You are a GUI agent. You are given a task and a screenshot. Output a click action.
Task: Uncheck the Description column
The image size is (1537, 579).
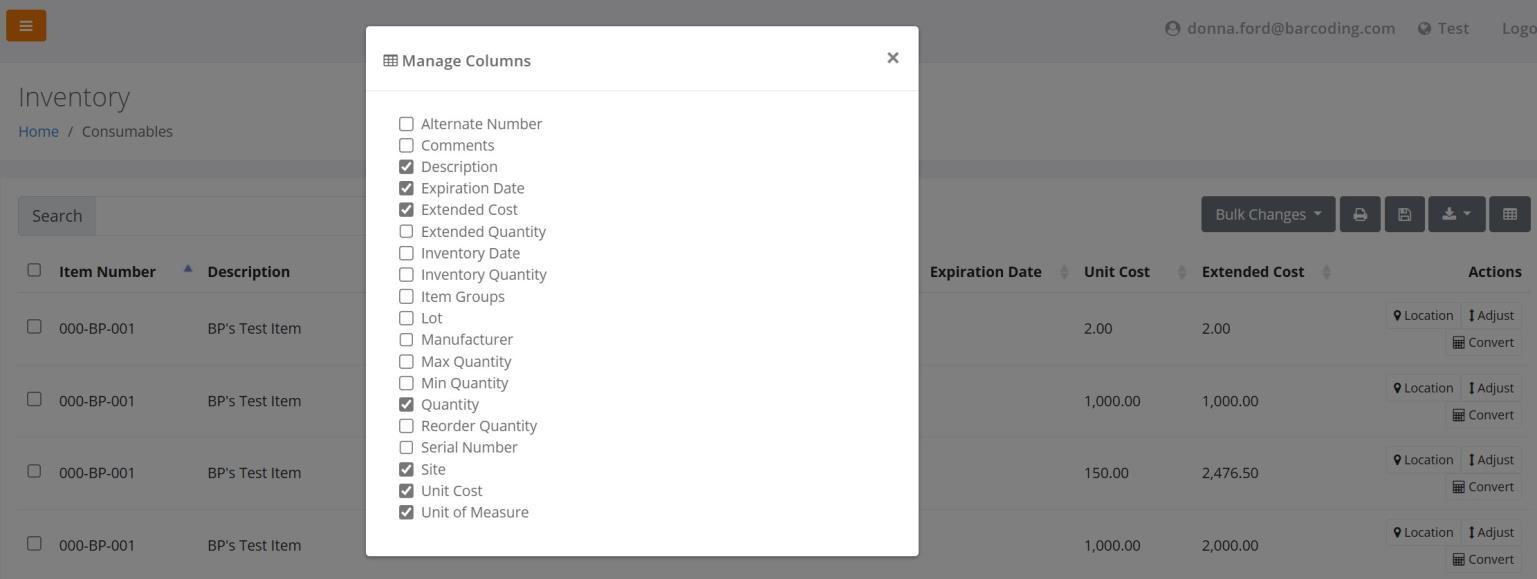point(406,167)
